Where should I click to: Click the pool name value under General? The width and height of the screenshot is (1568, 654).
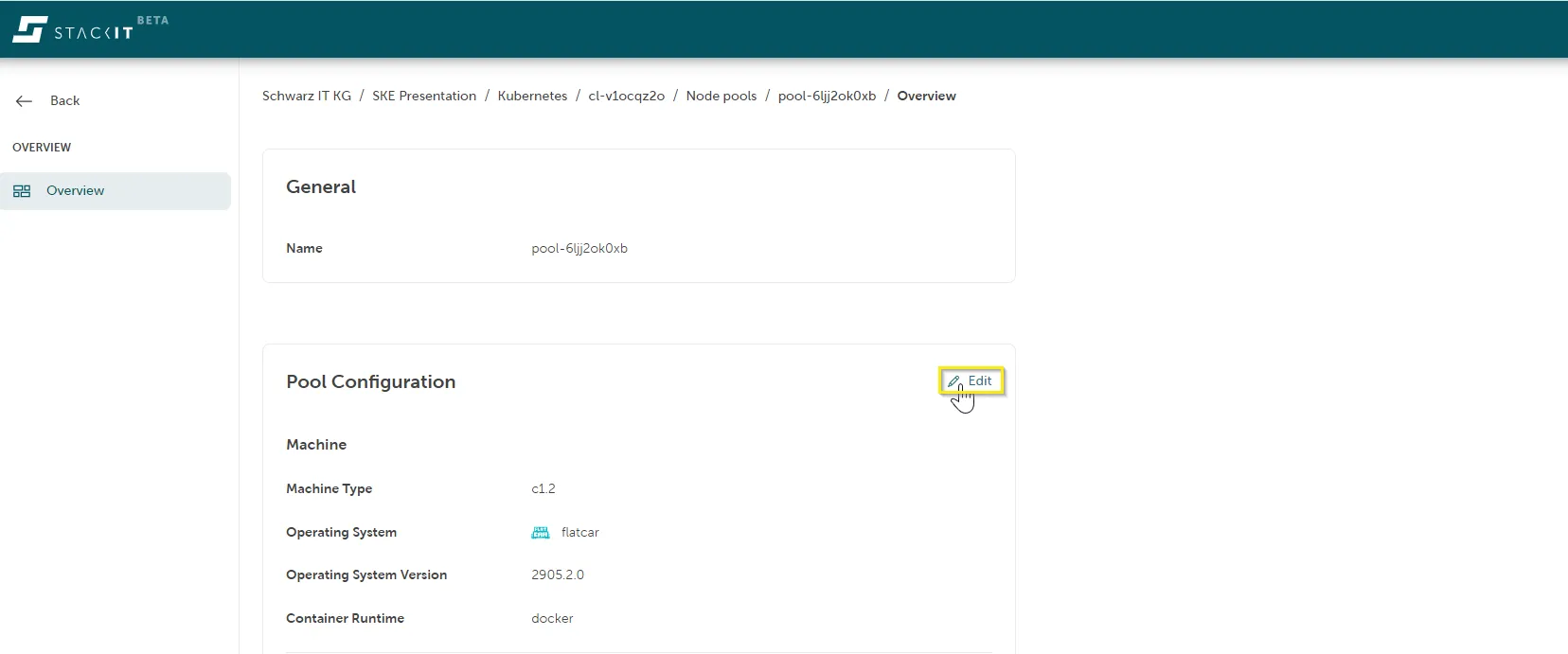click(x=579, y=249)
